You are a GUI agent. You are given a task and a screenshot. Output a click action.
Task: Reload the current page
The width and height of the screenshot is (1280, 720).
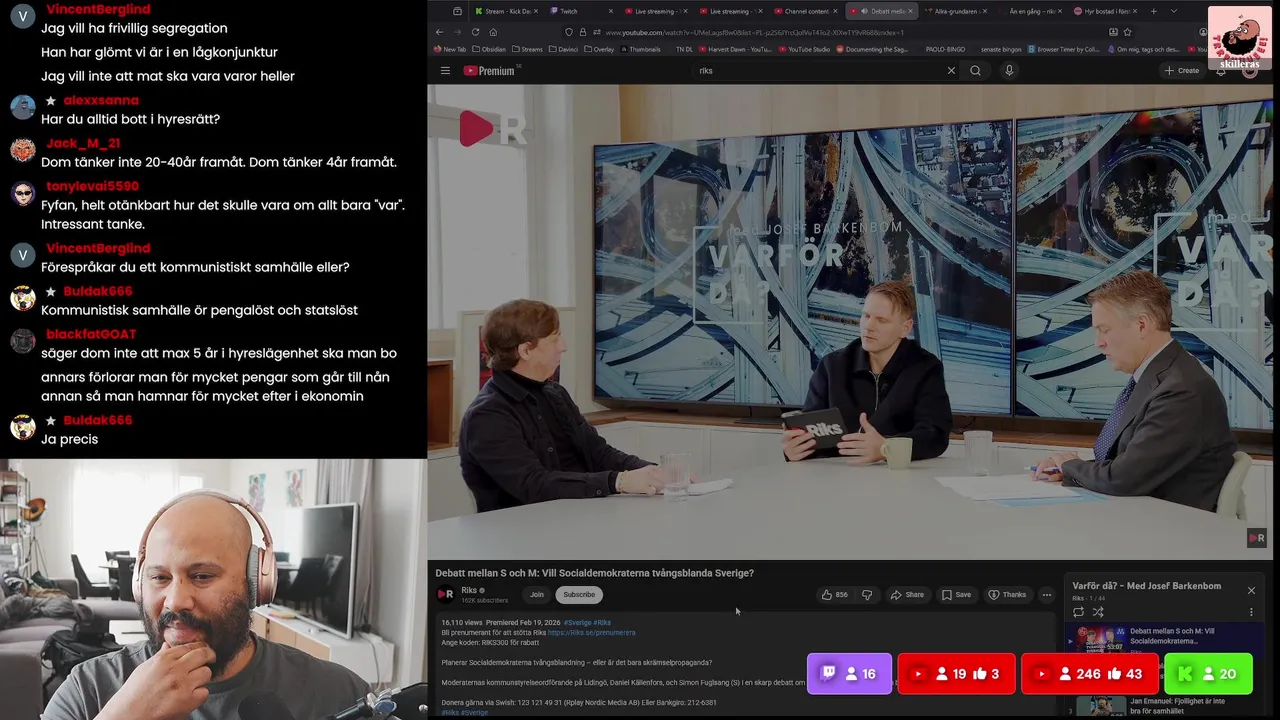[475, 32]
